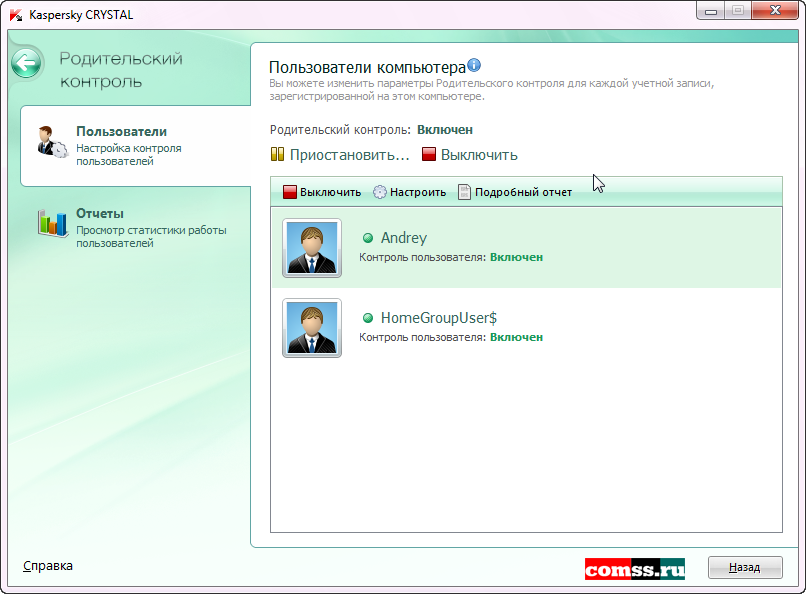Select the Andrey user name
This screenshot has width=806, height=594.
point(404,238)
